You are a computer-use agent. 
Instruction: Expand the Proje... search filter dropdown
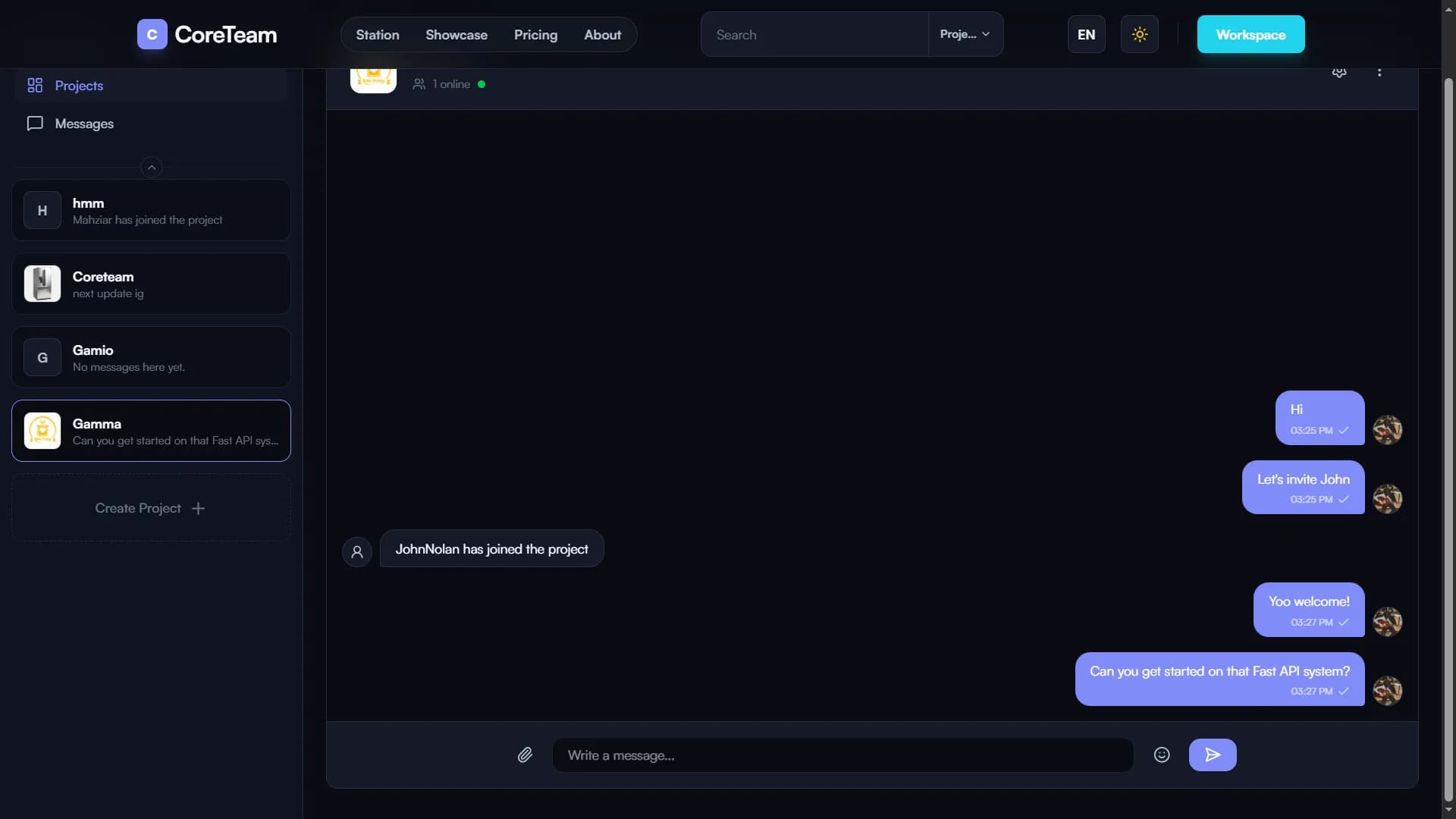click(965, 34)
